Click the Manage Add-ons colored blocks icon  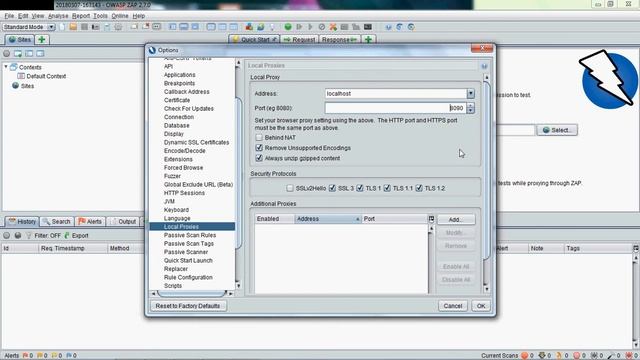pyautogui.click(x=249, y=27)
